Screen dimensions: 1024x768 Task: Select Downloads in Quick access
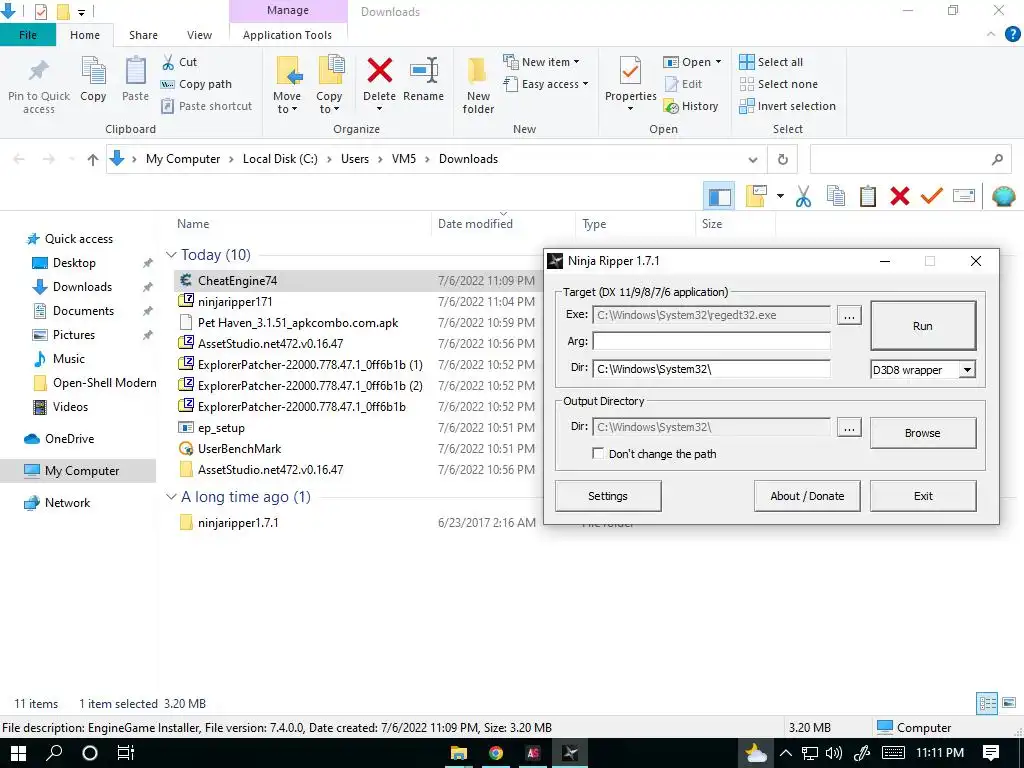[82, 287]
